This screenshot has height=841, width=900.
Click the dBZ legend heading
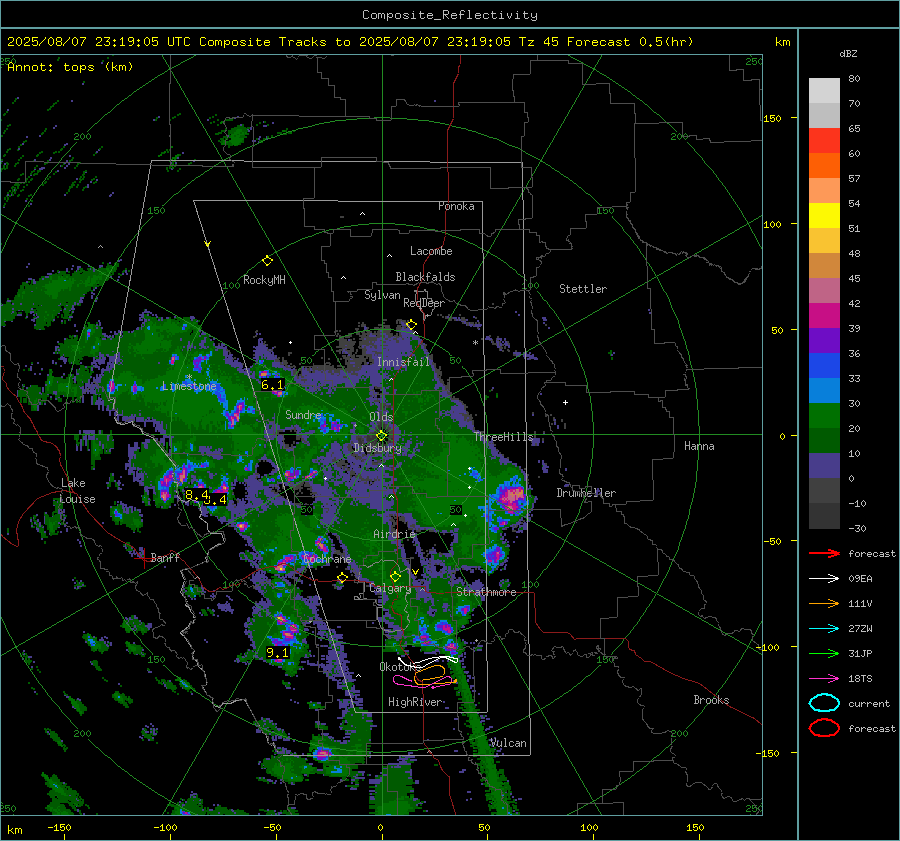click(x=848, y=53)
